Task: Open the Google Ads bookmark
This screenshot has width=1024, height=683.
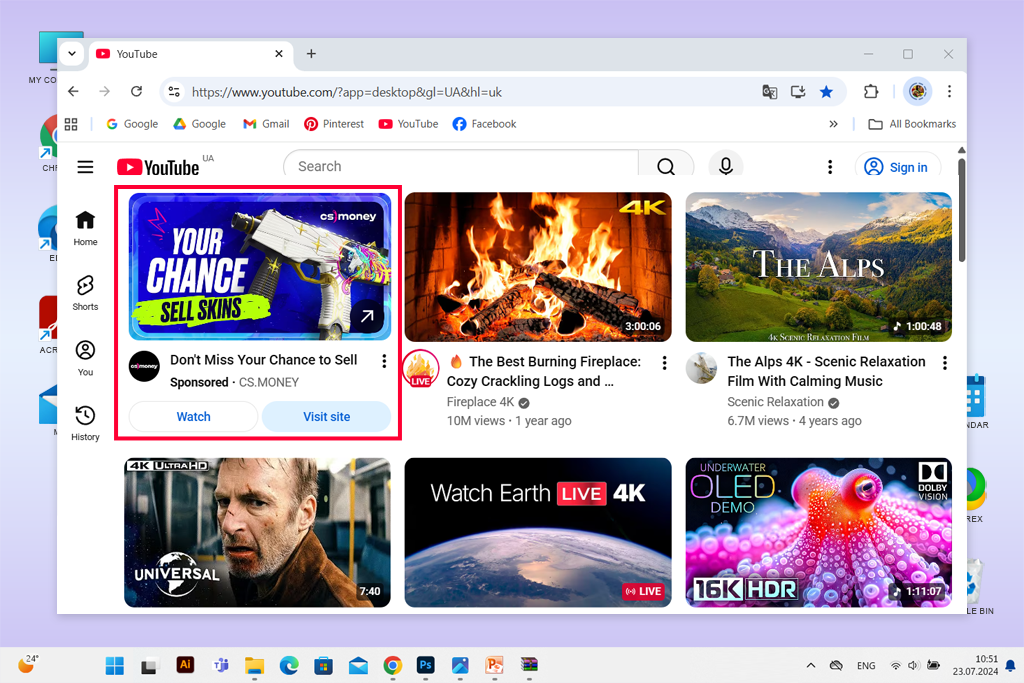Action: click(x=199, y=124)
